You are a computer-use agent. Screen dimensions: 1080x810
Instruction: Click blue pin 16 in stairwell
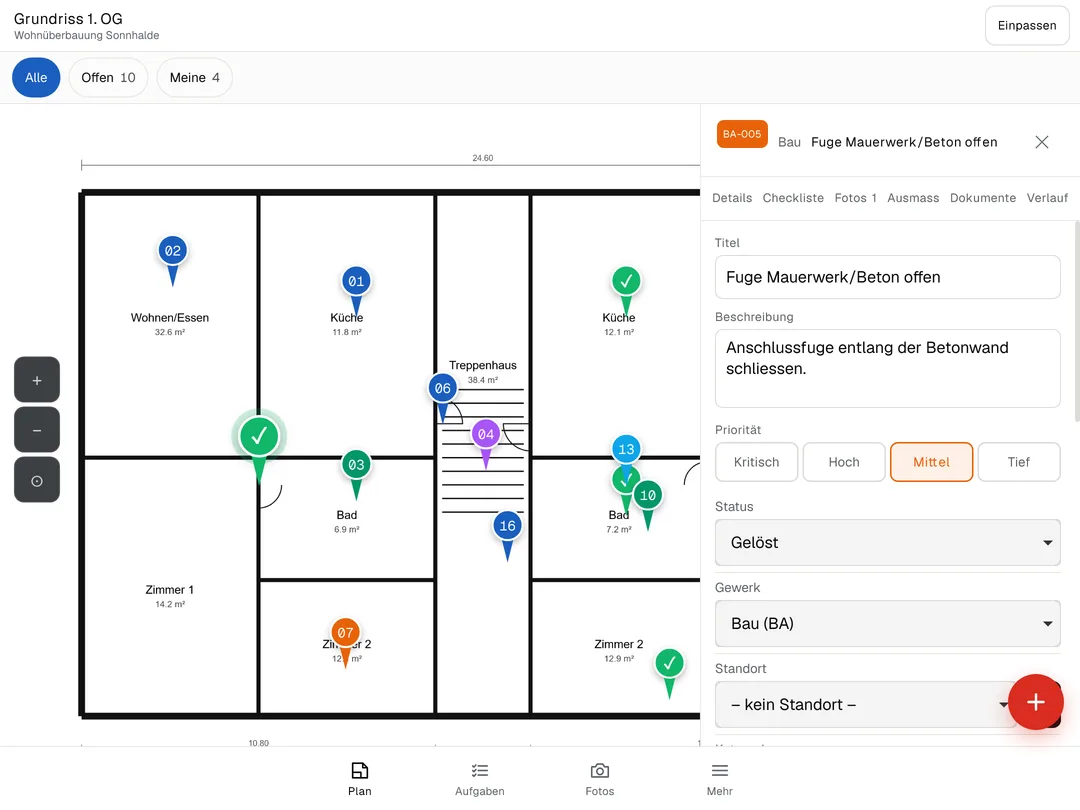(508, 527)
